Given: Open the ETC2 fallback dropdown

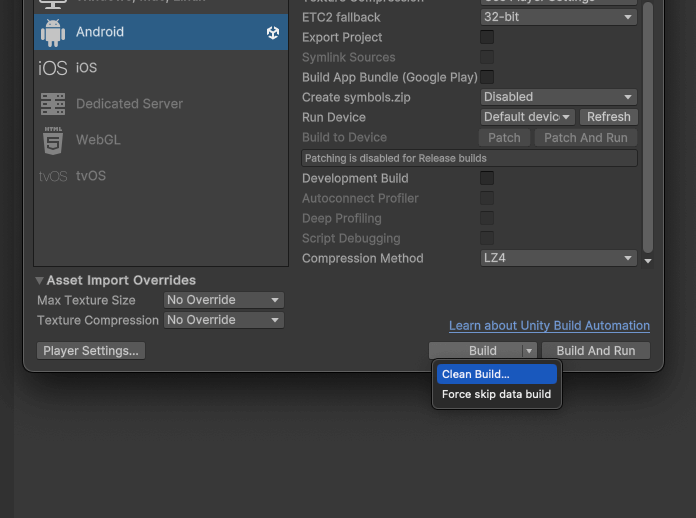Looking at the screenshot, I should tap(558, 17).
